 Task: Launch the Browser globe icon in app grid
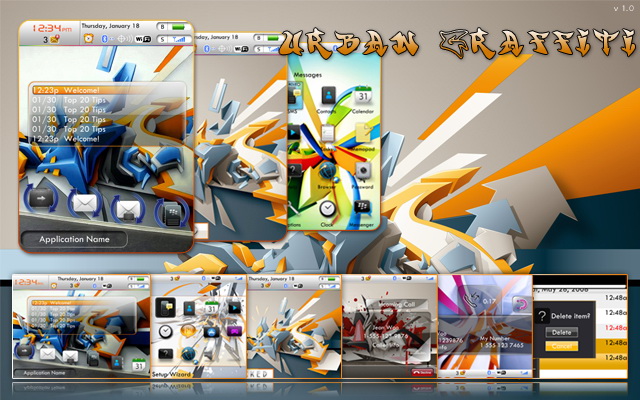(327, 171)
